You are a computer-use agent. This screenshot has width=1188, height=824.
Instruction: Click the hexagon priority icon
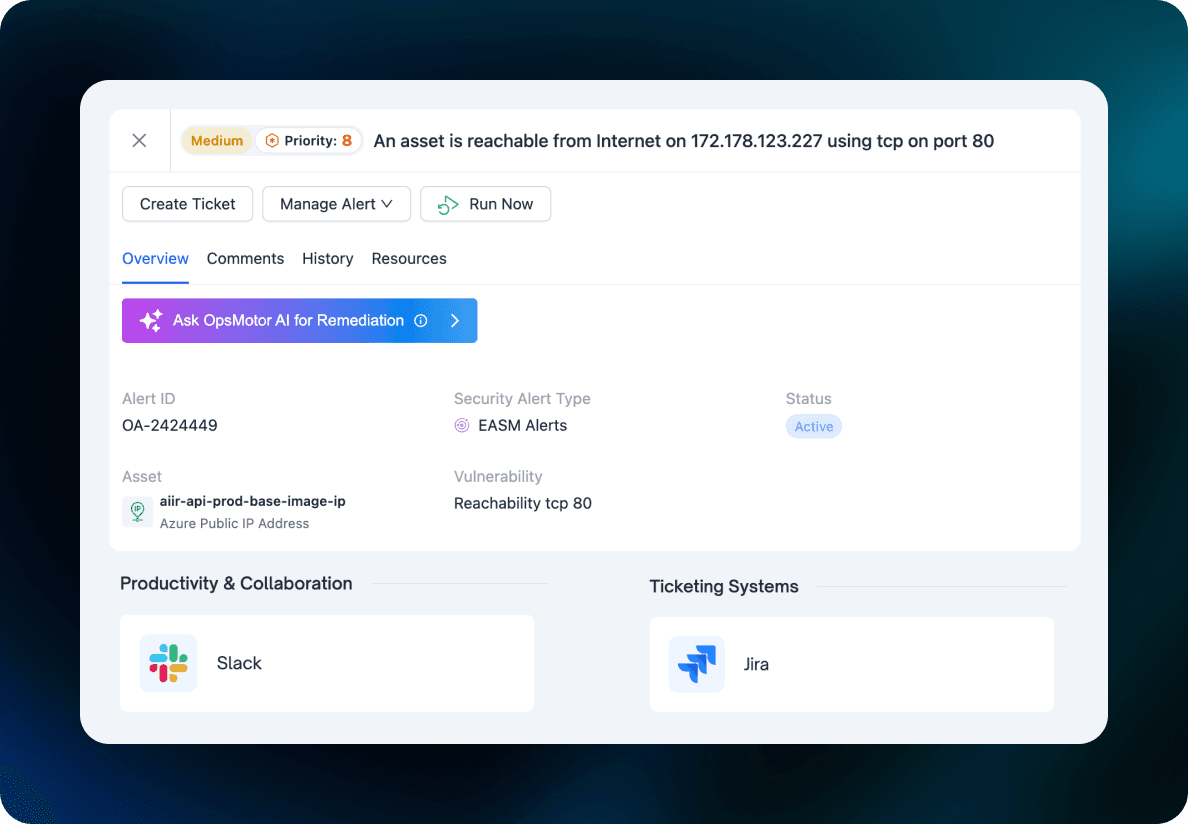(272, 140)
